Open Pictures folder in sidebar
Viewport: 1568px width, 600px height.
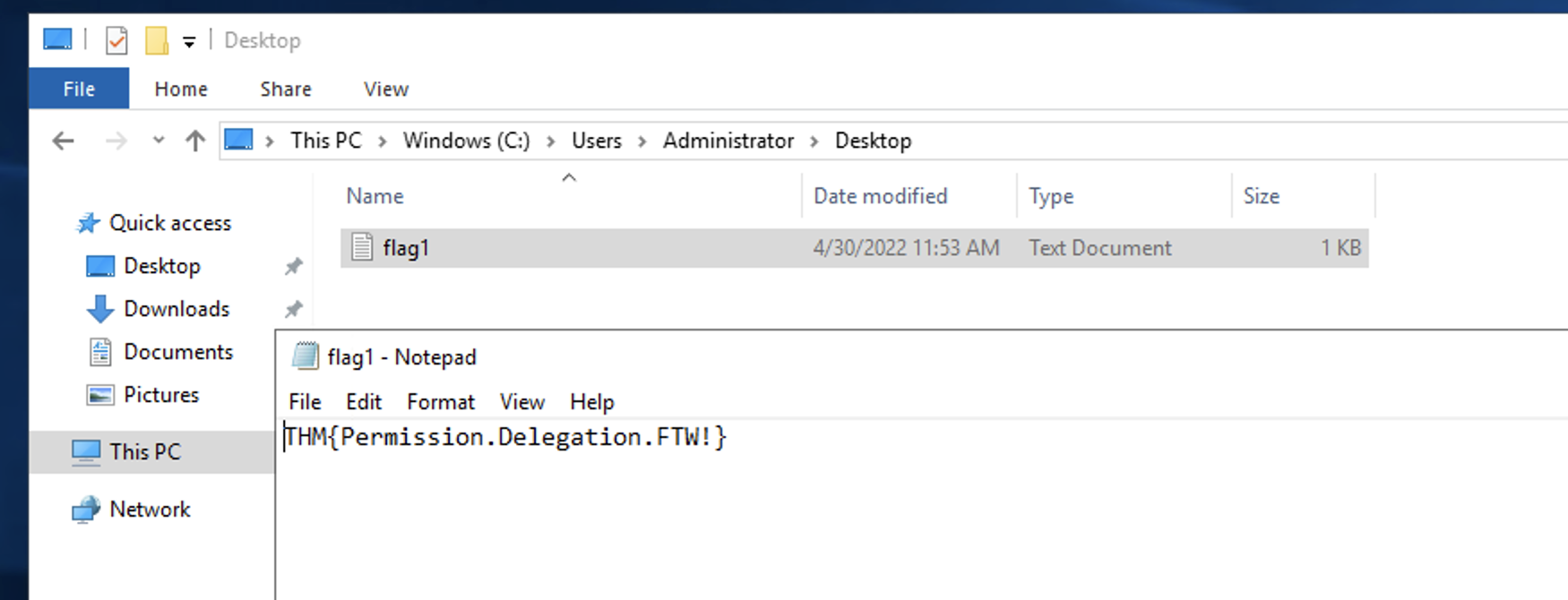(x=160, y=395)
